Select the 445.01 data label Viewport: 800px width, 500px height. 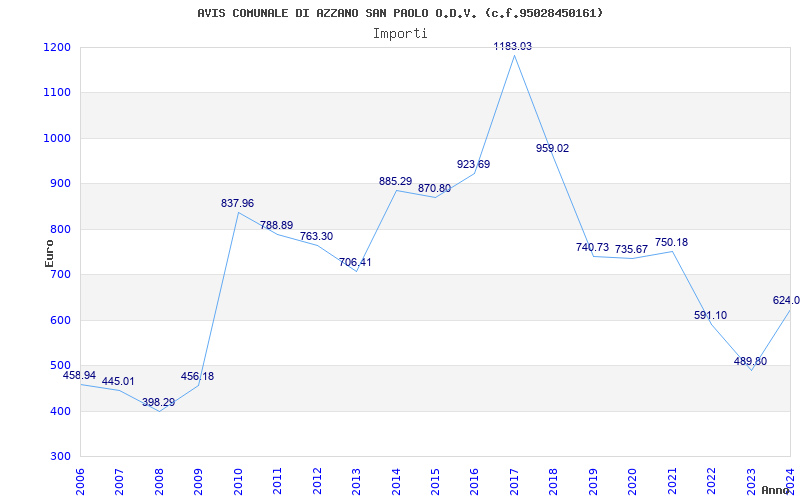118,382
